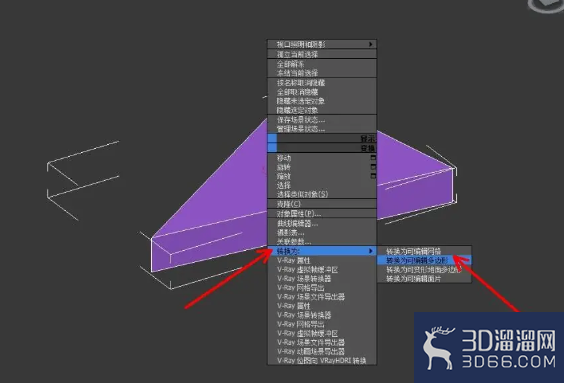Open Scale transform settings box beside 缩放
Viewport: 564px width, 383px height.
(373, 176)
